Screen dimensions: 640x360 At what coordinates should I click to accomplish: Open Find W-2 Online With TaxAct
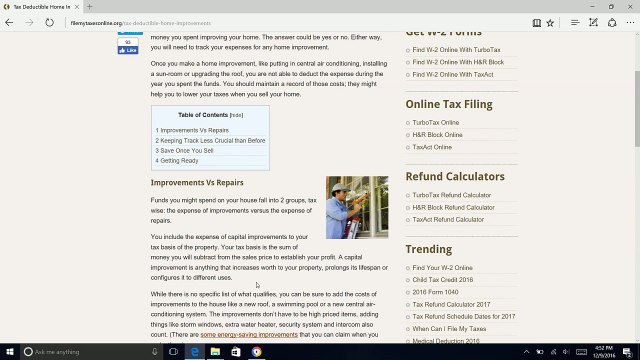coord(453,75)
